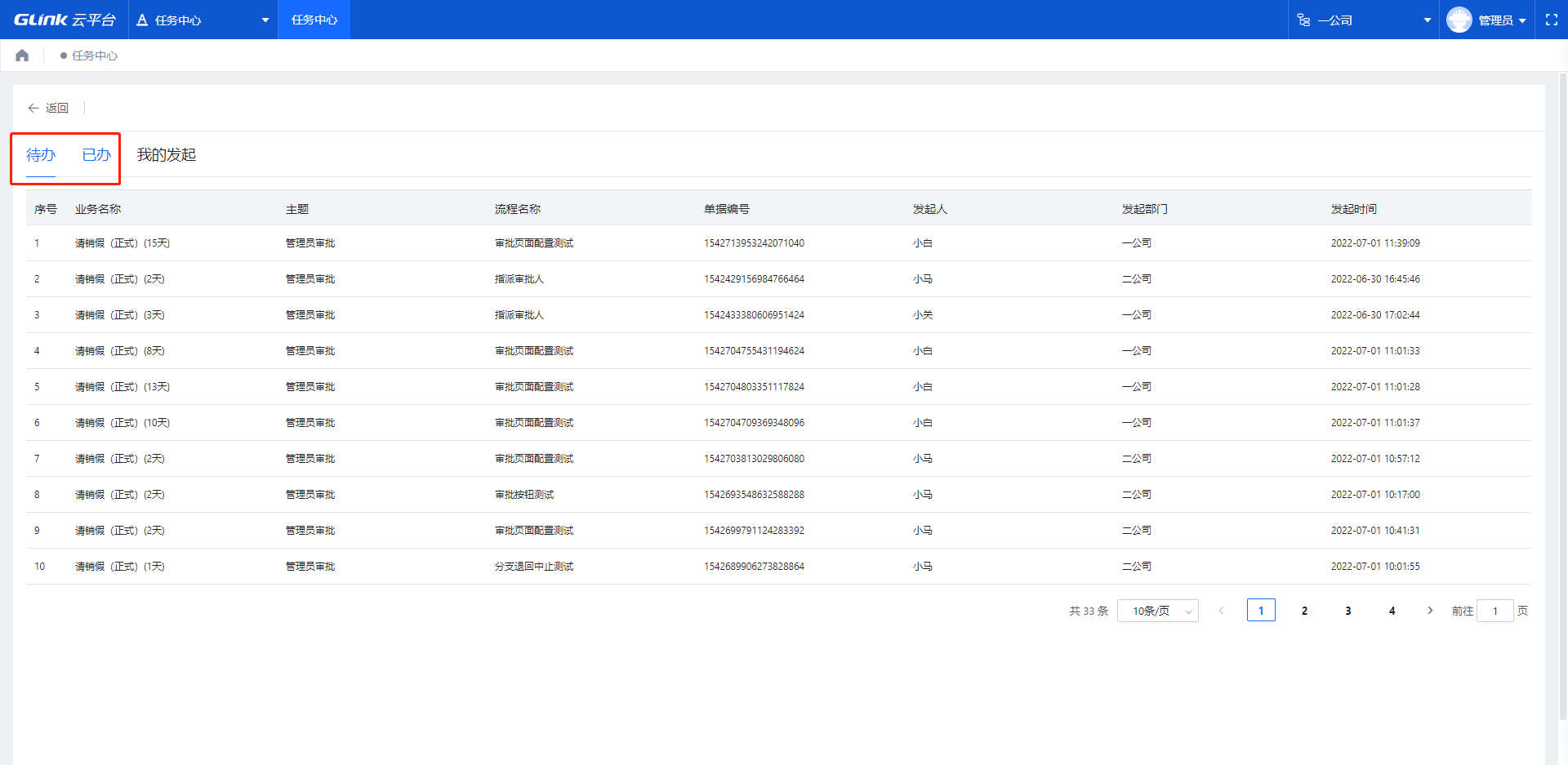Click the jump-to-page input field
The width and height of the screenshot is (1568, 765).
[x=1495, y=611]
